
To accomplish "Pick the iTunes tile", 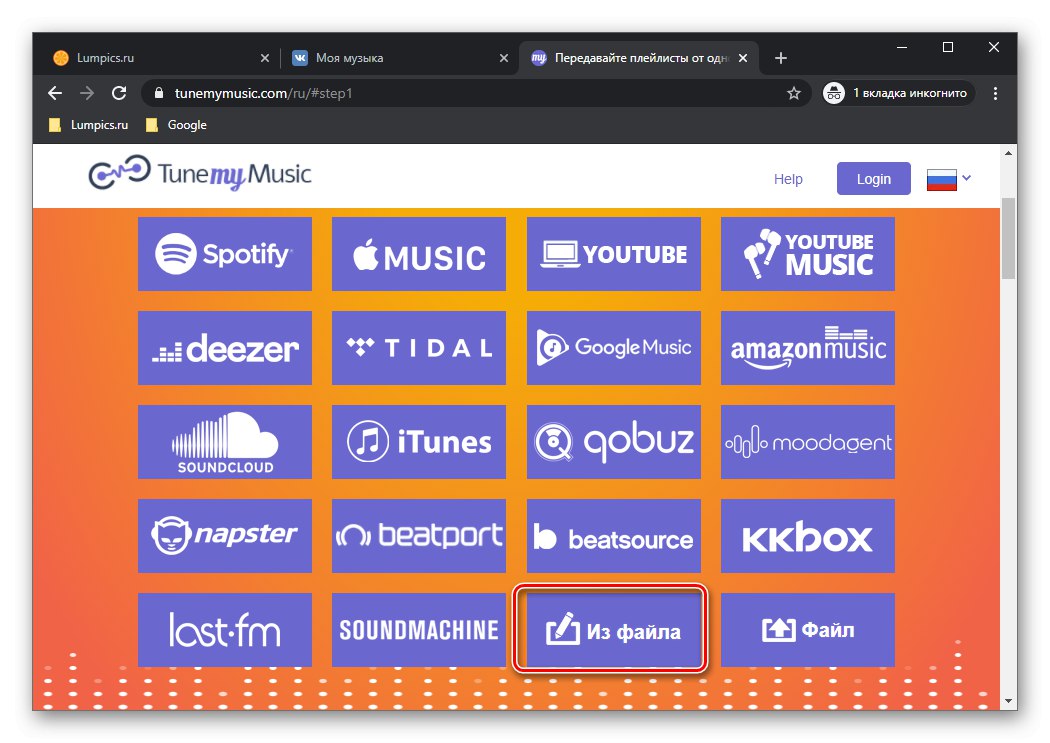I will [x=419, y=442].
